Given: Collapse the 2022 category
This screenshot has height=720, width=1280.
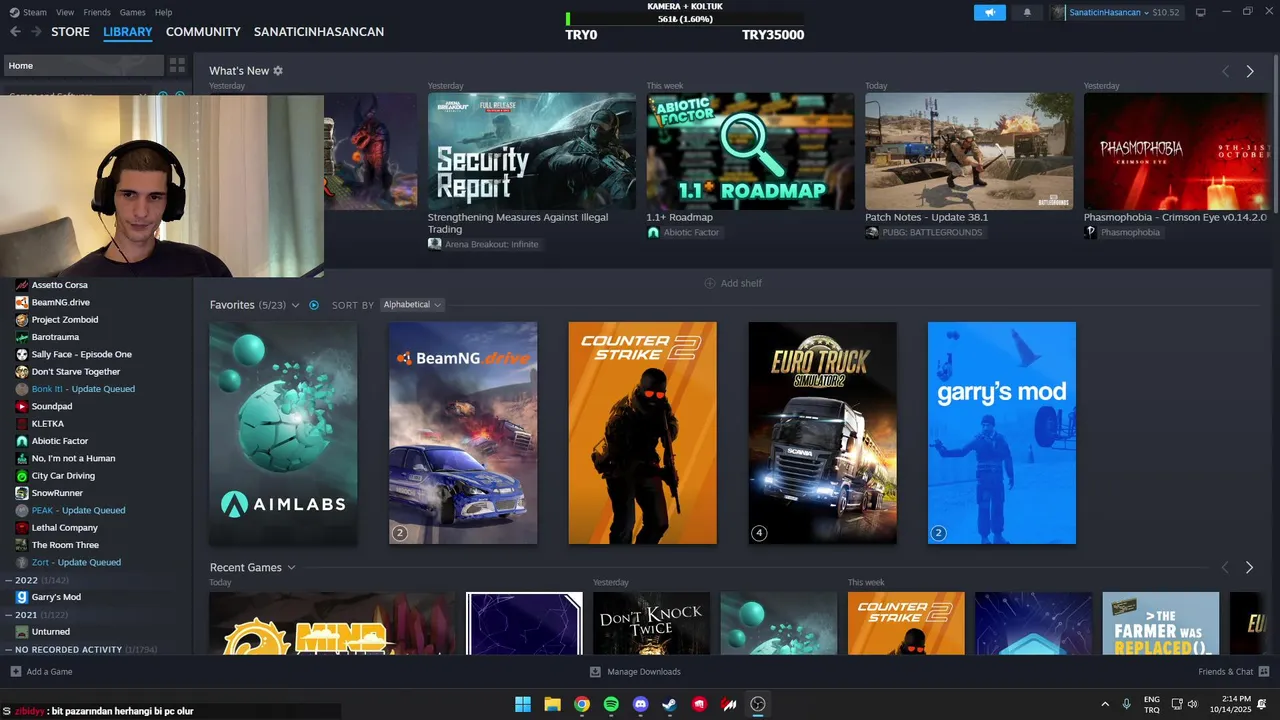Looking at the screenshot, I should pyautogui.click(x=9, y=580).
